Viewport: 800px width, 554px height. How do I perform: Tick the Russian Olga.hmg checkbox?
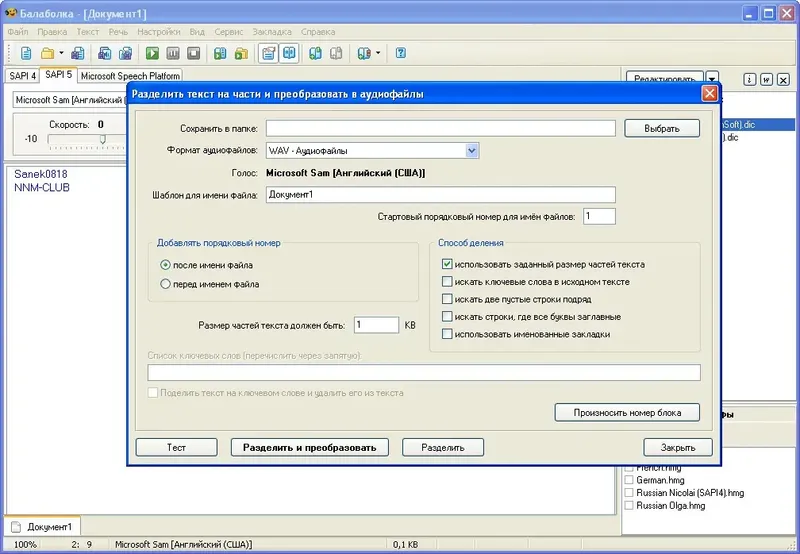tap(629, 506)
